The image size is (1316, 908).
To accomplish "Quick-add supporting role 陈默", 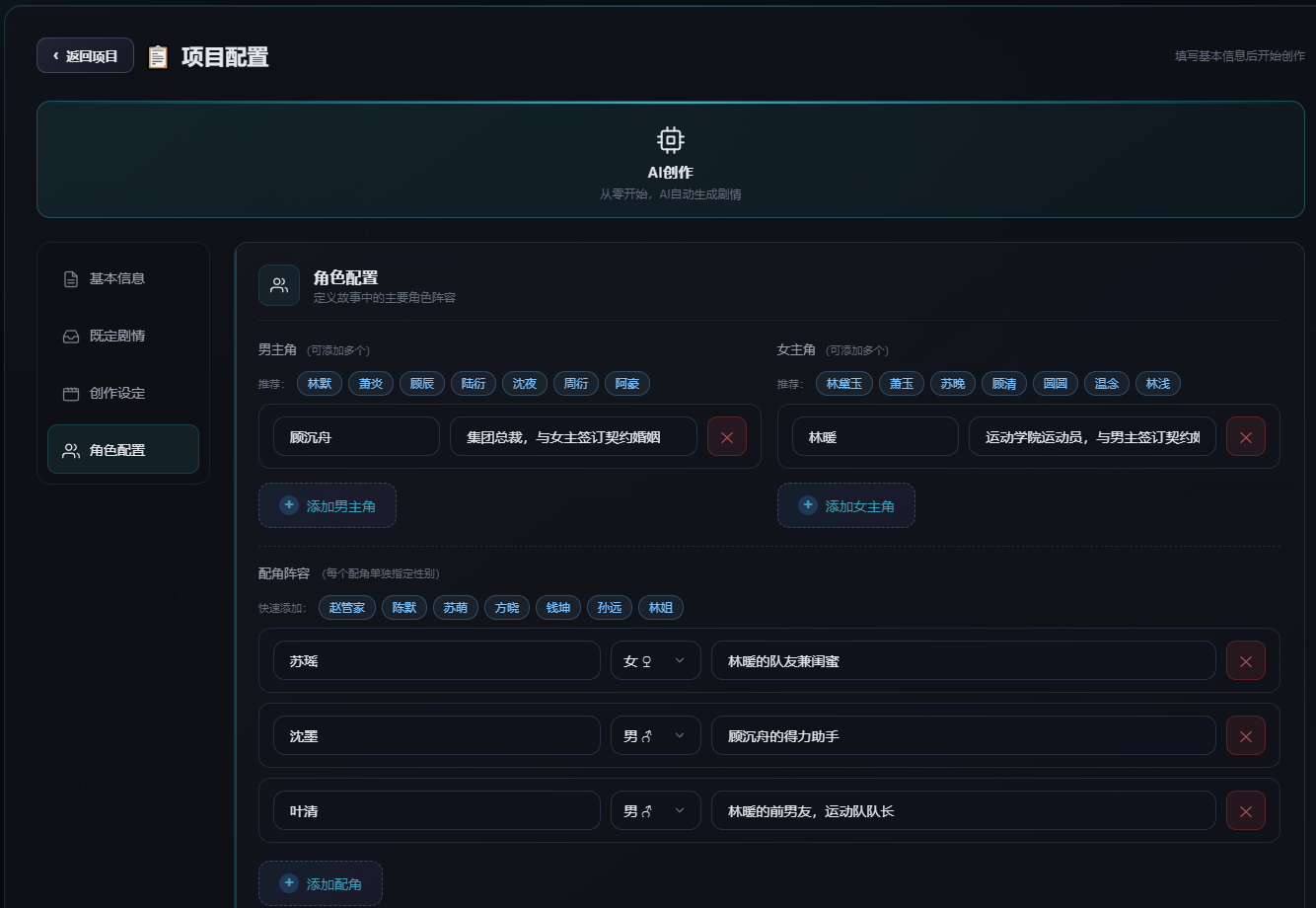I will click(x=404, y=607).
